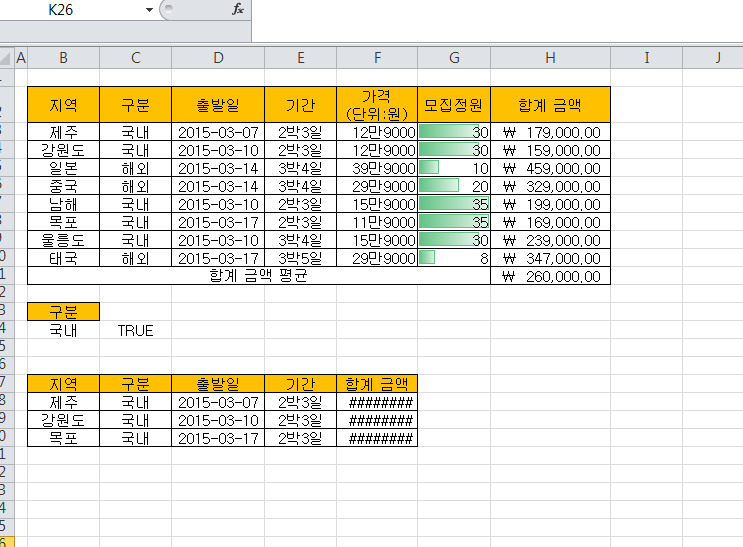Click the 지역 header cell in top table
Viewport: 743px width, 547px height.
[x=63, y=104]
